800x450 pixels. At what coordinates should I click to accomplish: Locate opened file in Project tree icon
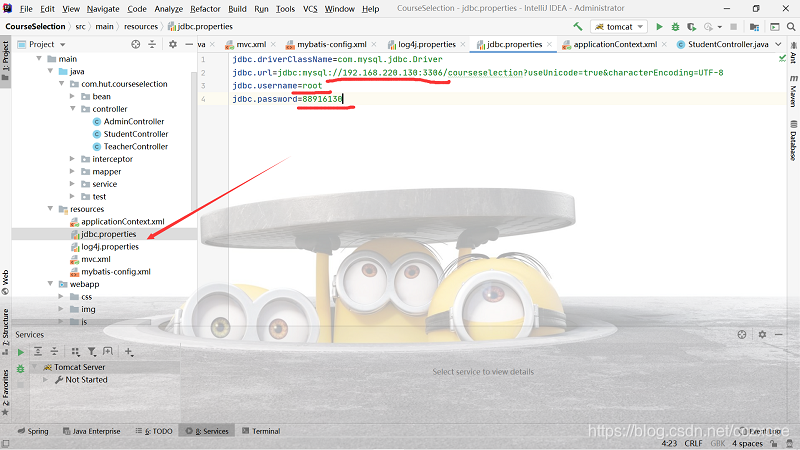click(135, 44)
